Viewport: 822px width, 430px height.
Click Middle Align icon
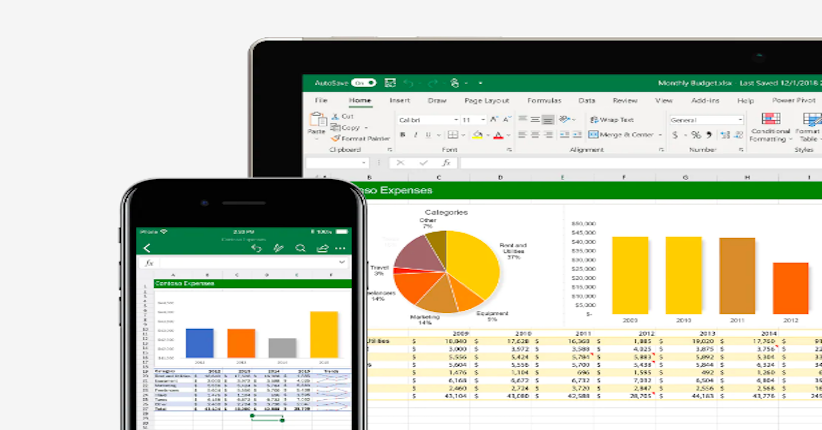click(535, 120)
